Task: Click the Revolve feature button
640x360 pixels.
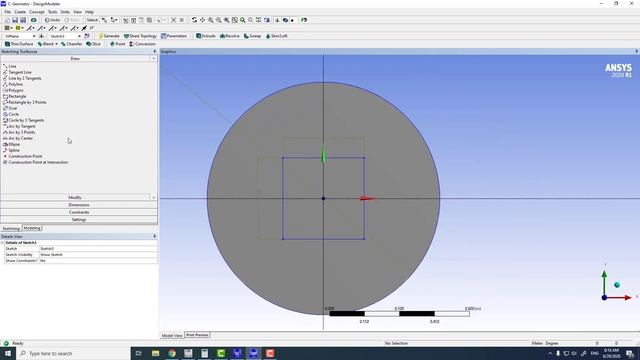Action: pyautogui.click(x=230, y=36)
